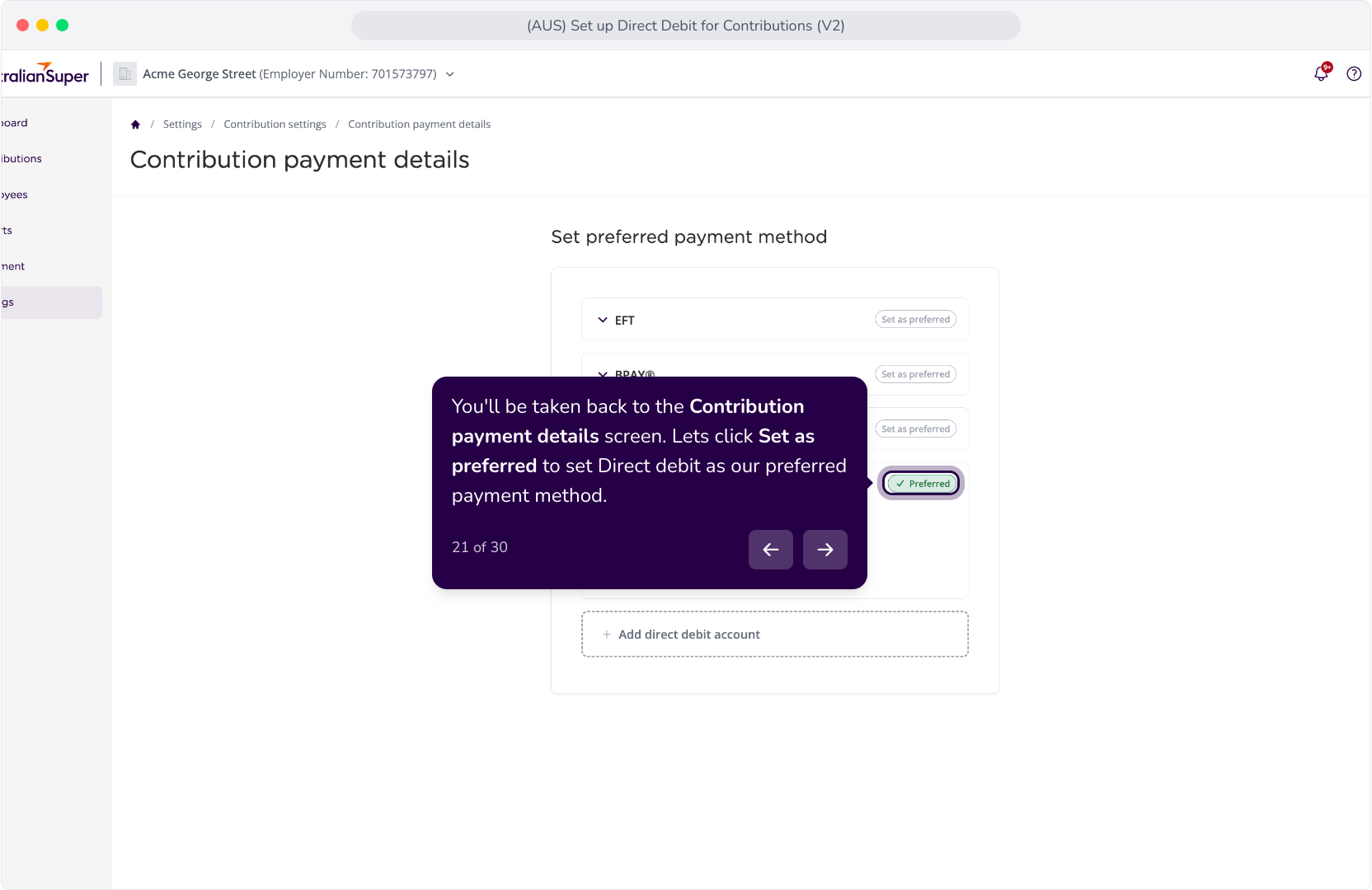Open the Settings sidebar menu item
Image resolution: width=1372 pixels, height=890 pixels.
point(51,302)
